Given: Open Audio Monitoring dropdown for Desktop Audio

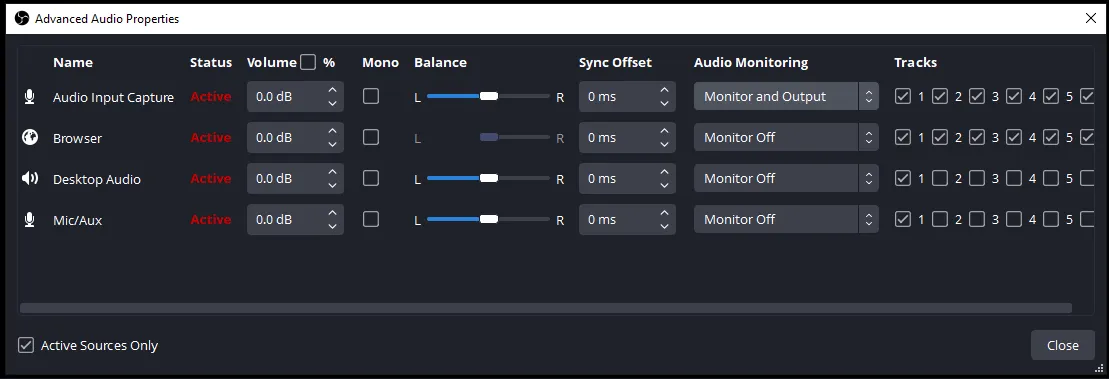Looking at the screenshot, I should (x=786, y=178).
